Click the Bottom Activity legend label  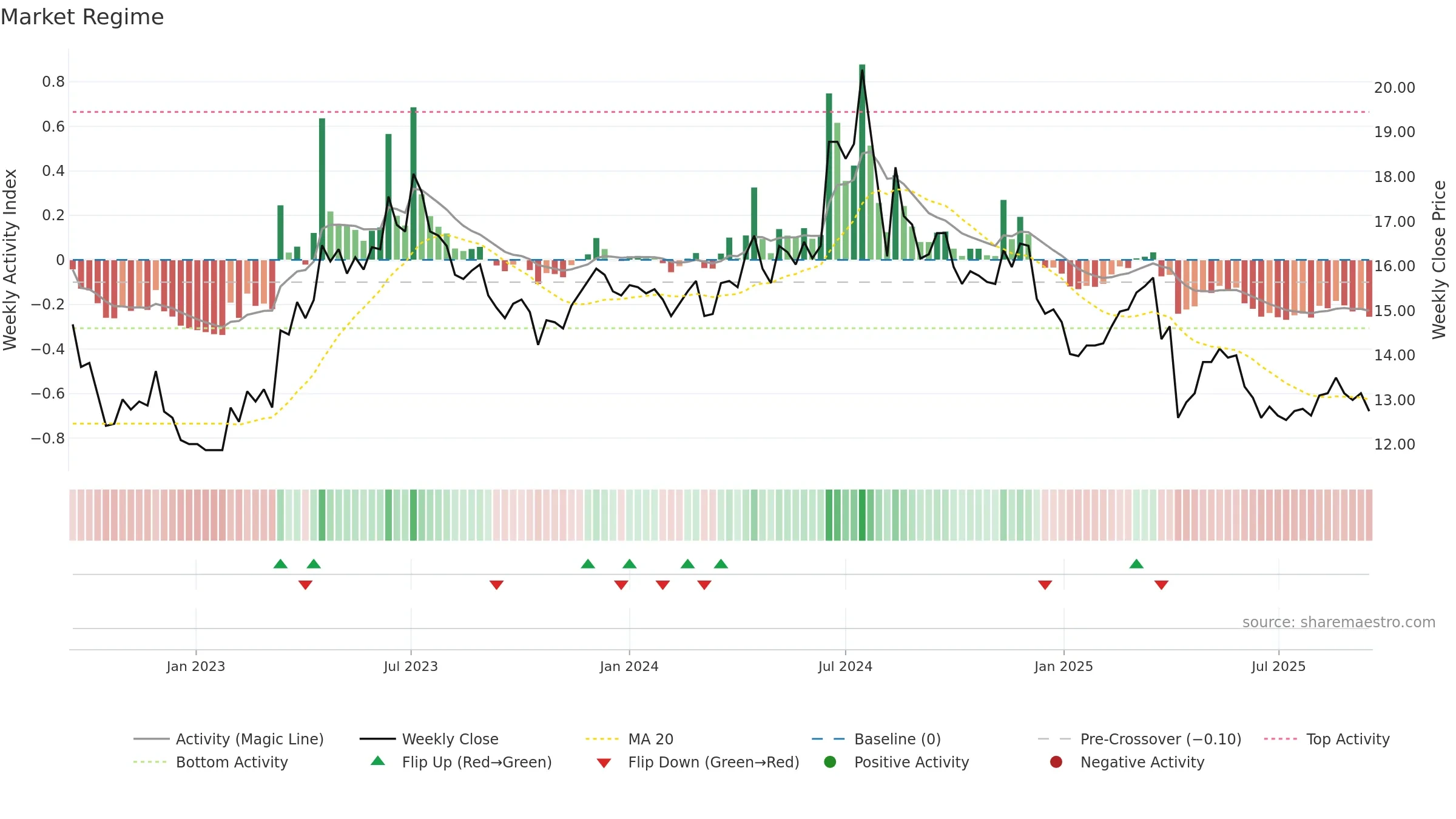232,762
